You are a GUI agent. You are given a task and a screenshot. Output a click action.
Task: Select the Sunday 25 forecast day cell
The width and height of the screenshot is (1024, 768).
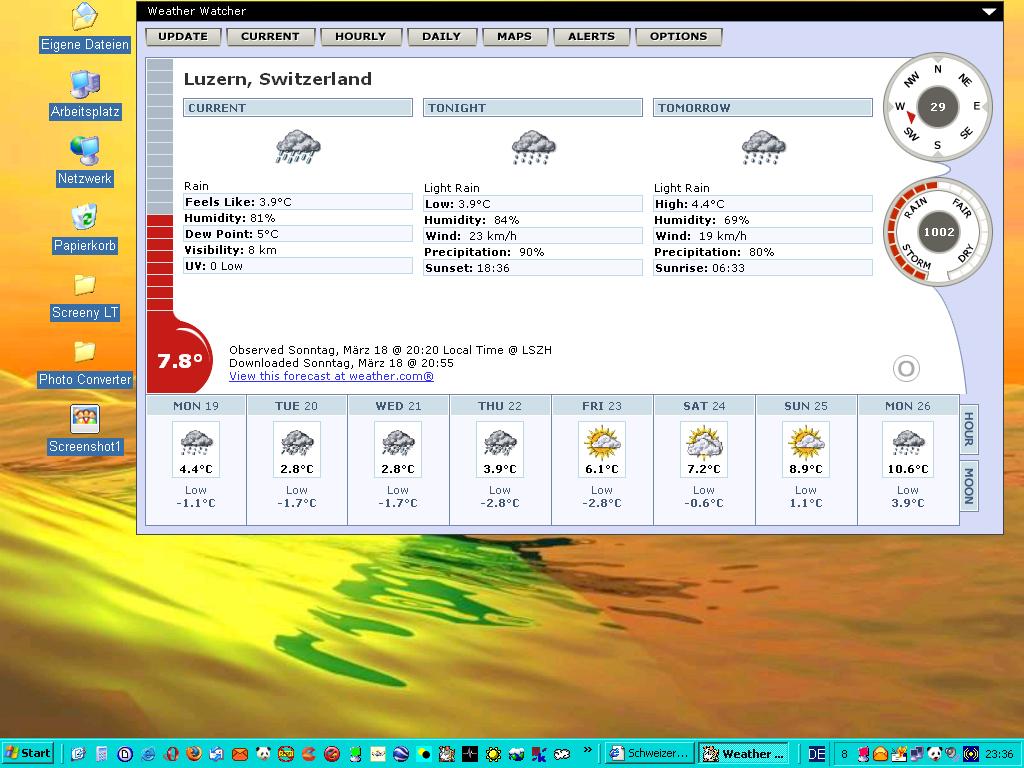pos(806,460)
